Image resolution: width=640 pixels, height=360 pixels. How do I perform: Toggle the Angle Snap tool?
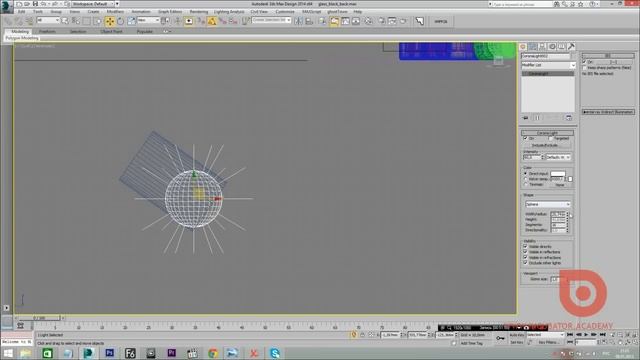tap(212, 21)
